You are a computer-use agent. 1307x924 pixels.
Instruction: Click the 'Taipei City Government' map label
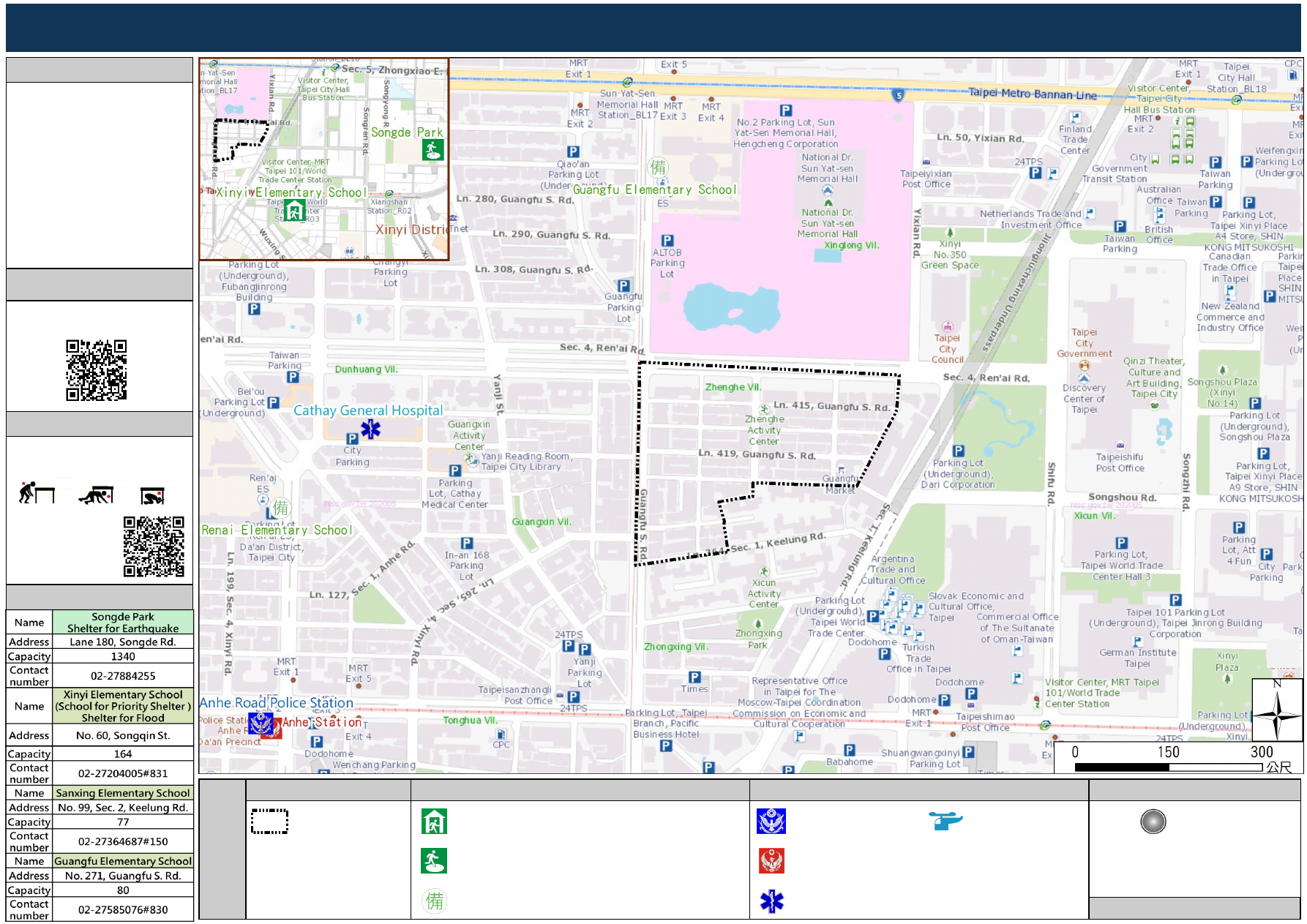click(1085, 343)
